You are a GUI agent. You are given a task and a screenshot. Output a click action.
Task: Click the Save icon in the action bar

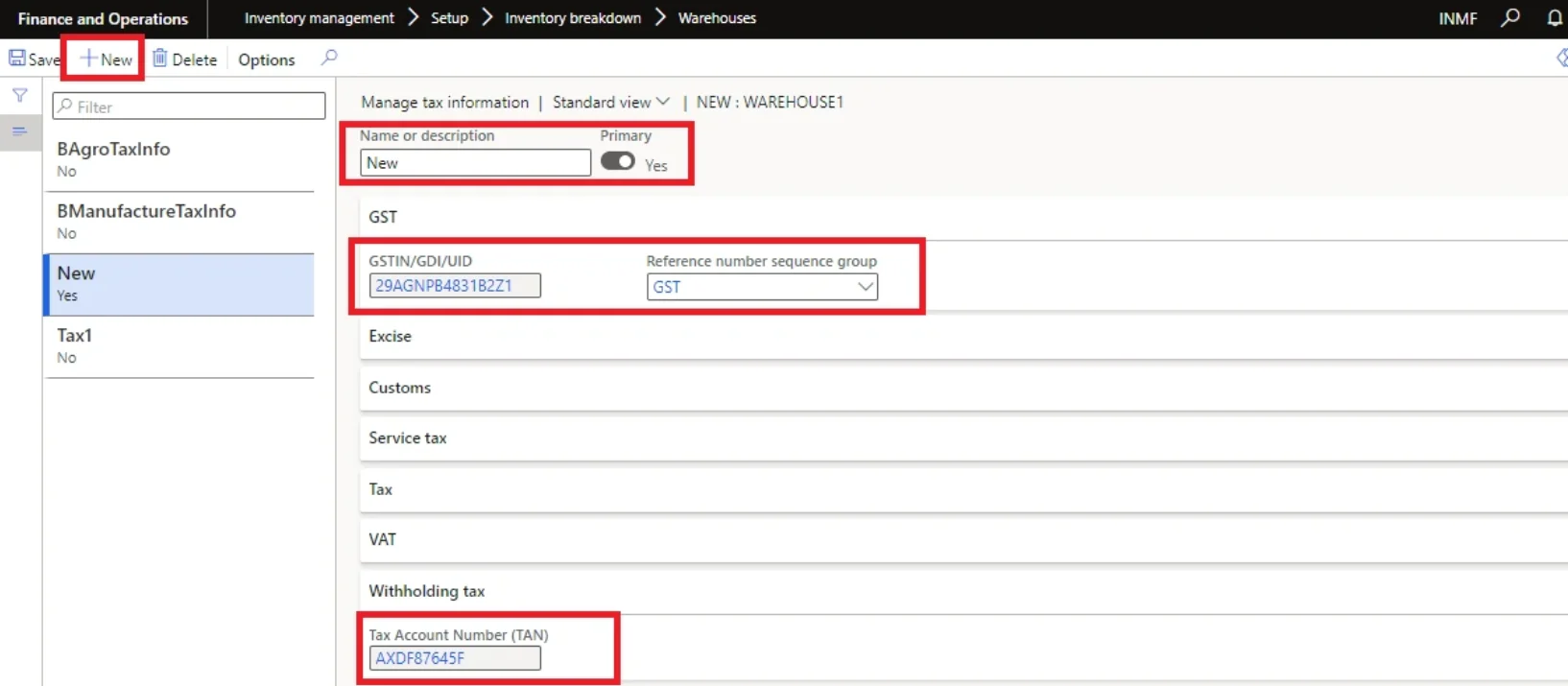(17, 59)
